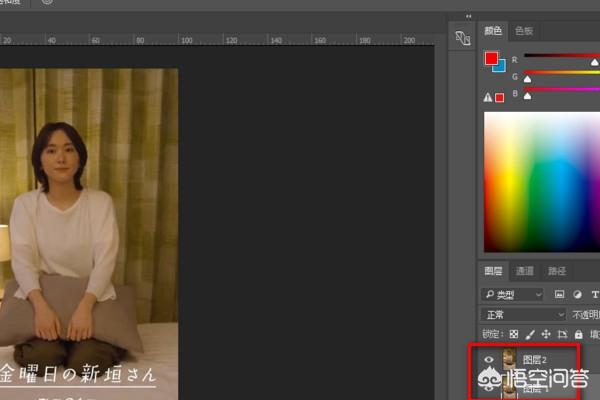Viewport: 600px width, 400px height.
Task: Filter layers by pixel image icon
Action: (x=560, y=294)
